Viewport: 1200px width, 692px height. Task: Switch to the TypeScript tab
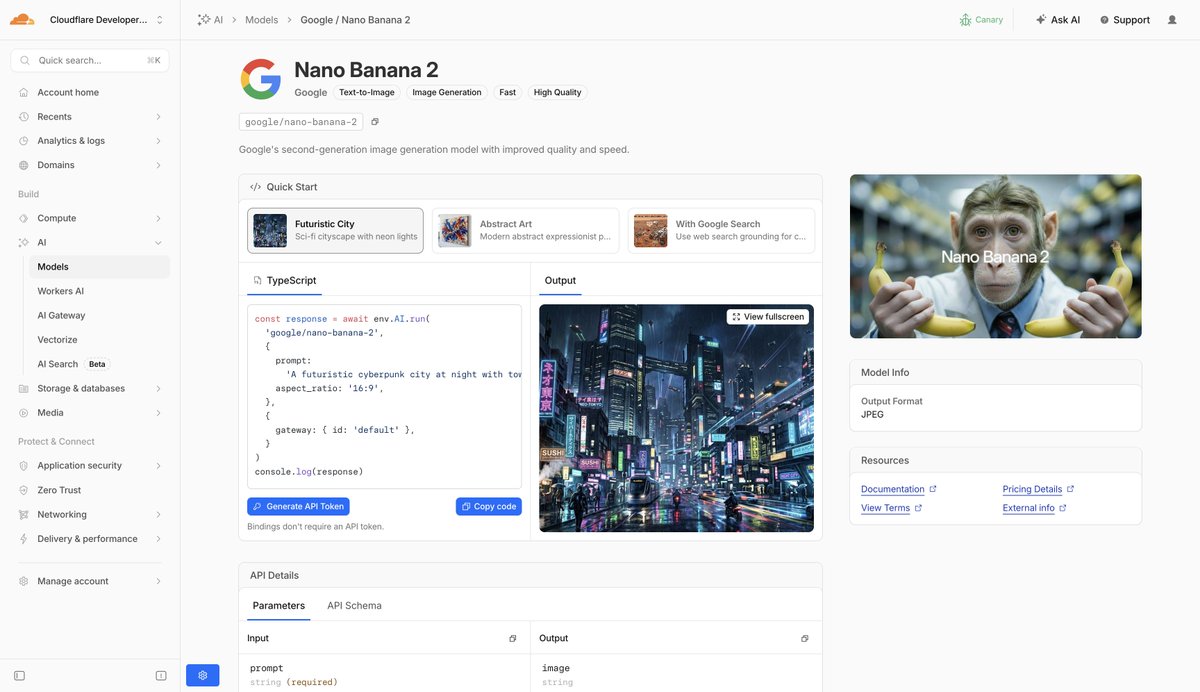pos(285,281)
